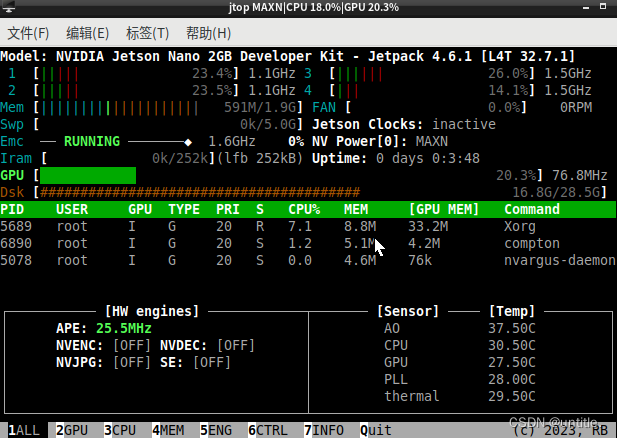Image resolution: width=617 pixels, height=438 pixels.
Task: Maximize the jtop window
Action: (603, 6)
